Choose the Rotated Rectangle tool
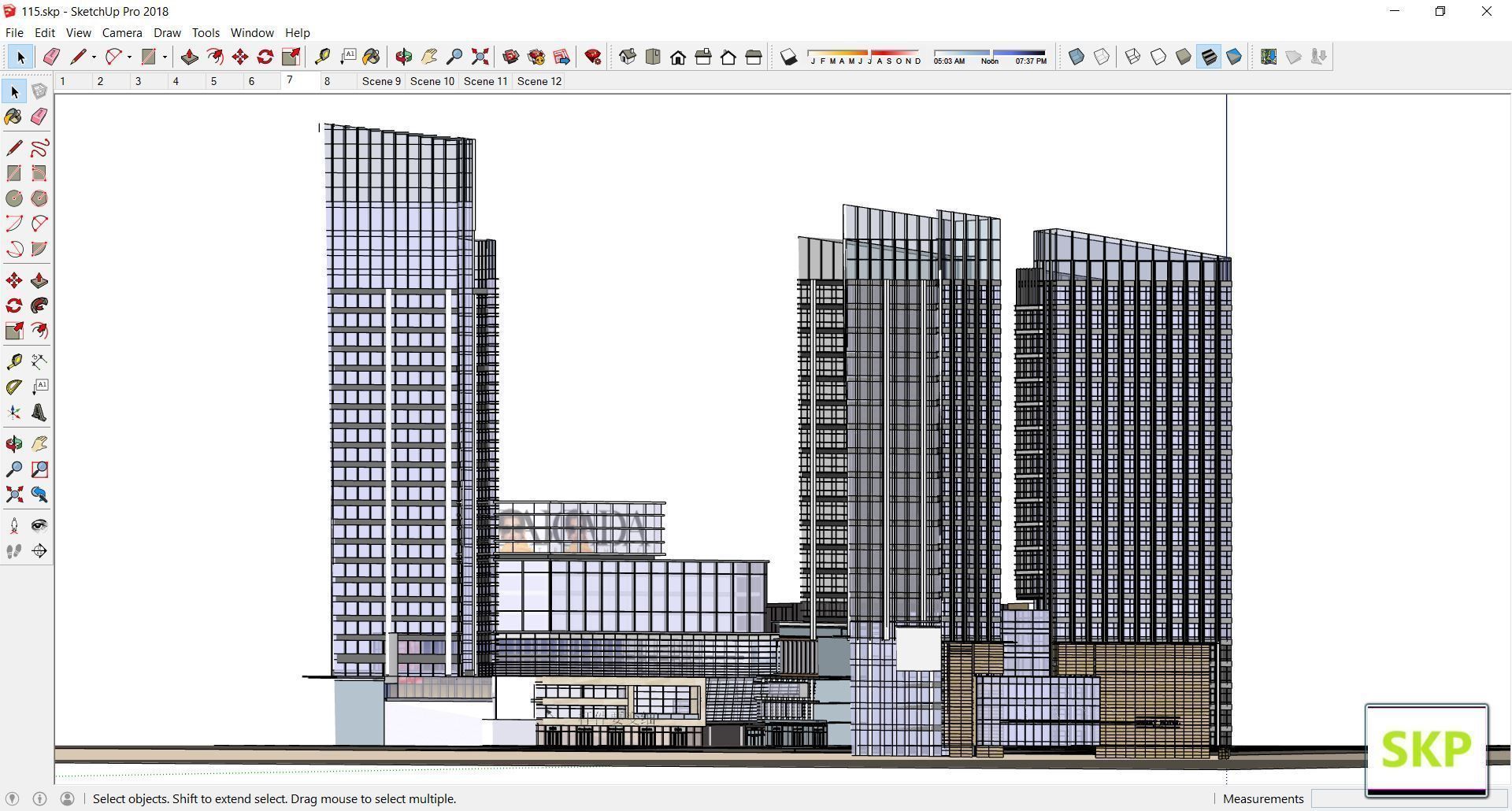The image size is (1512, 811). 39,173
